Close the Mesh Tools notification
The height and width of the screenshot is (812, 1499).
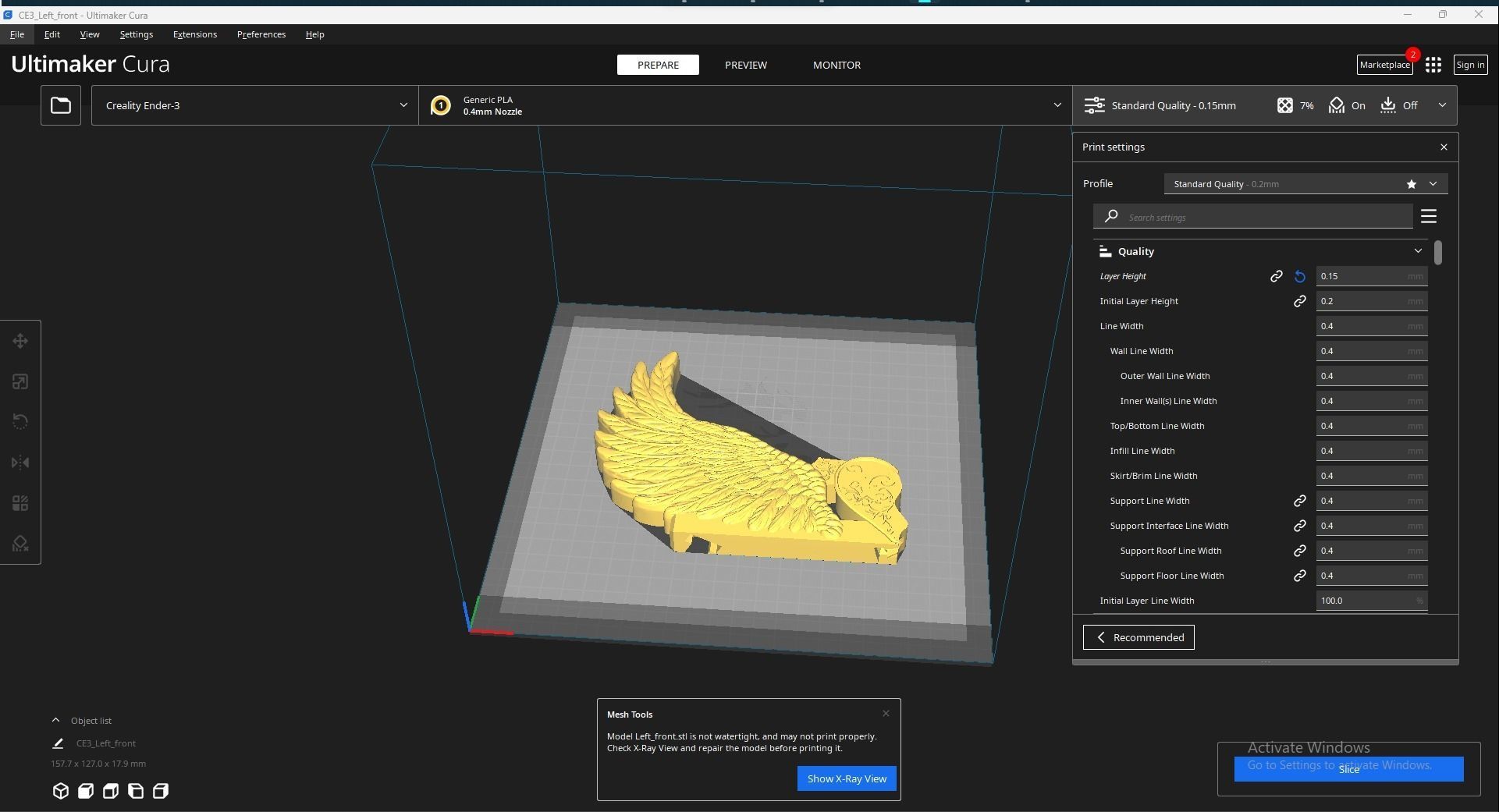886,714
